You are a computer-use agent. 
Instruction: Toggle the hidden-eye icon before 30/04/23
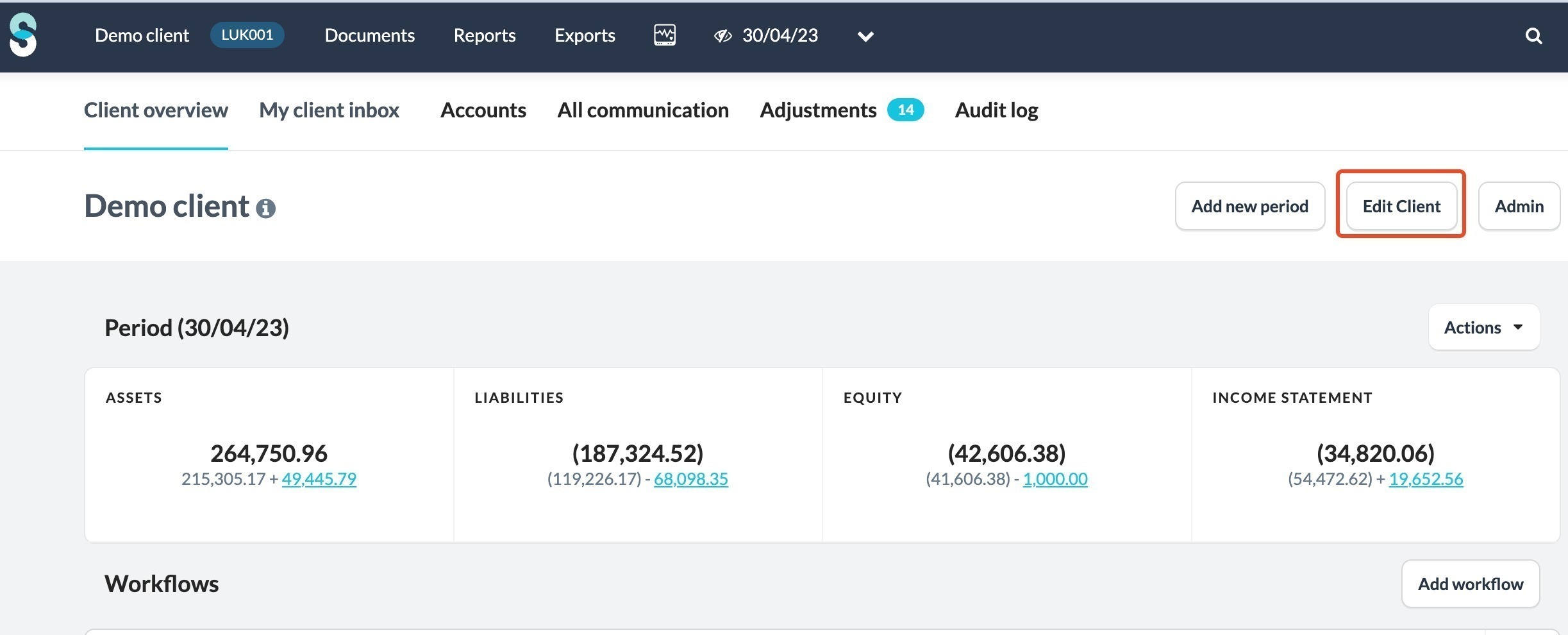tap(722, 36)
